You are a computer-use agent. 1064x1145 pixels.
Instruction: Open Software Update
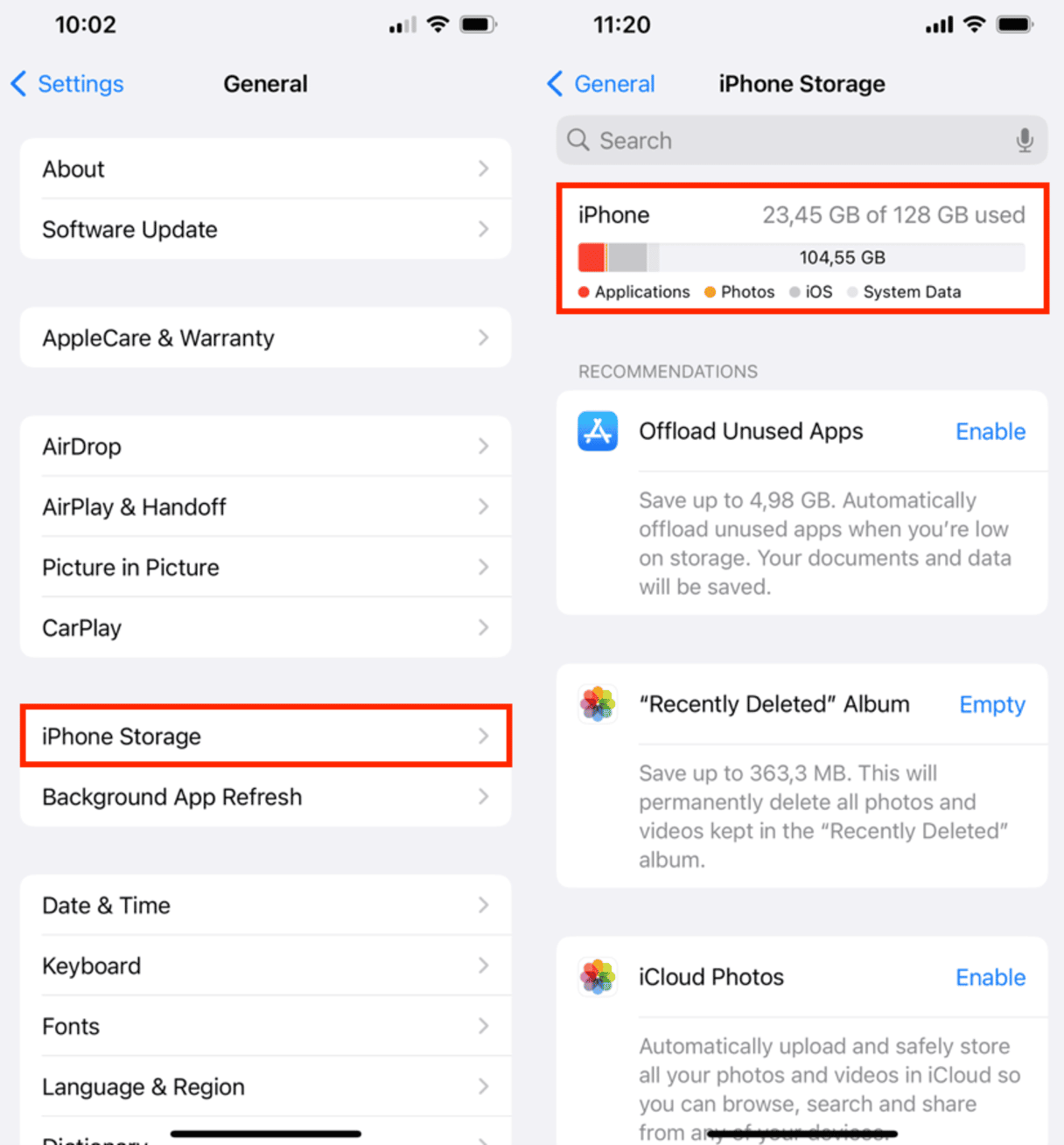[x=266, y=229]
